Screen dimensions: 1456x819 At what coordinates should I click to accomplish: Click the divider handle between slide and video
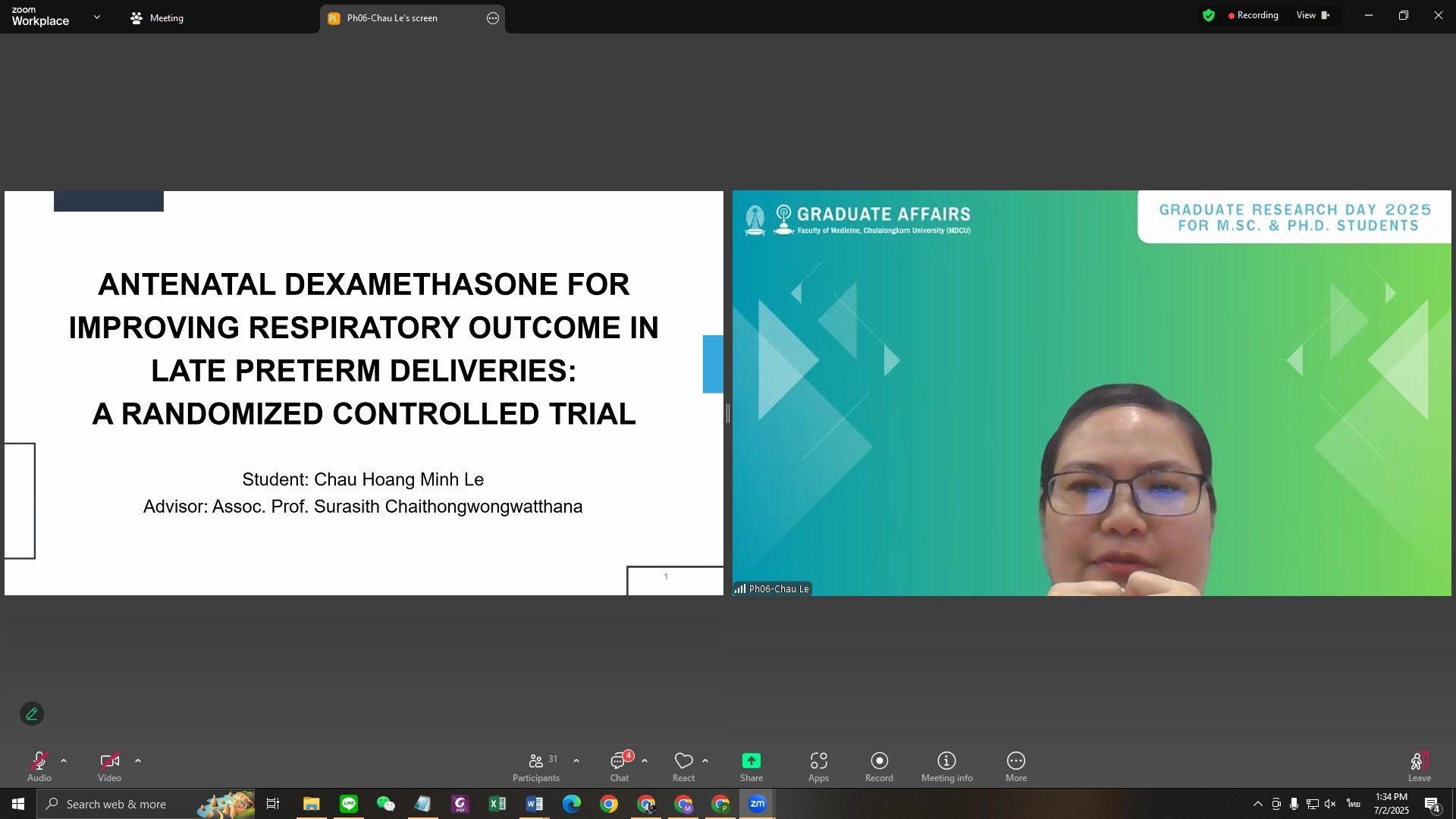(x=728, y=413)
